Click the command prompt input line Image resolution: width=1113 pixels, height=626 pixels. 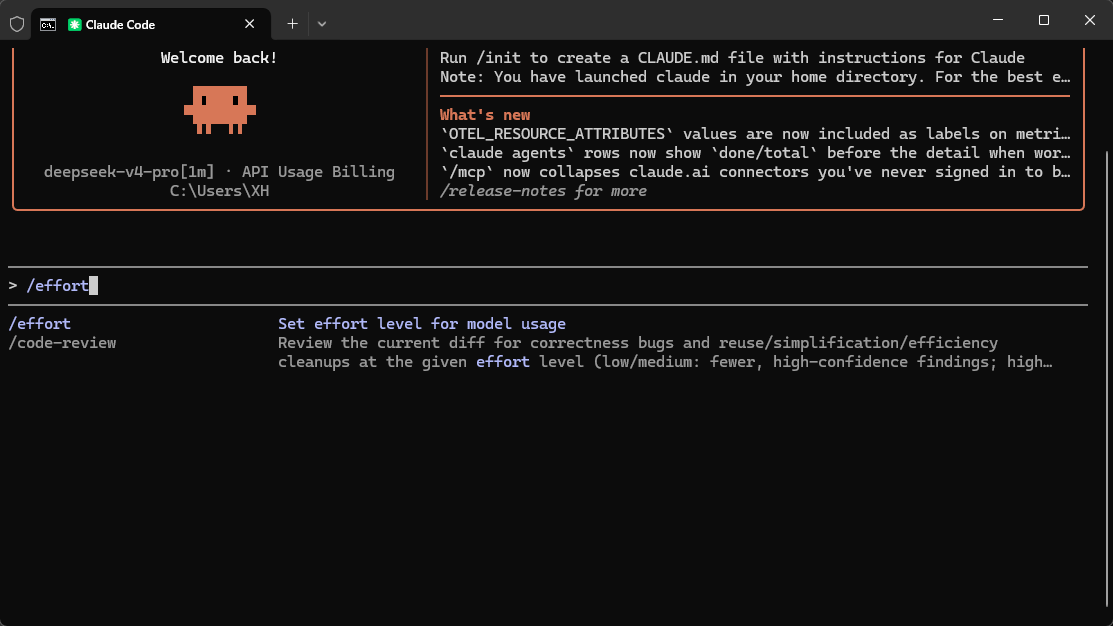pyautogui.click(x=547, y=285)
